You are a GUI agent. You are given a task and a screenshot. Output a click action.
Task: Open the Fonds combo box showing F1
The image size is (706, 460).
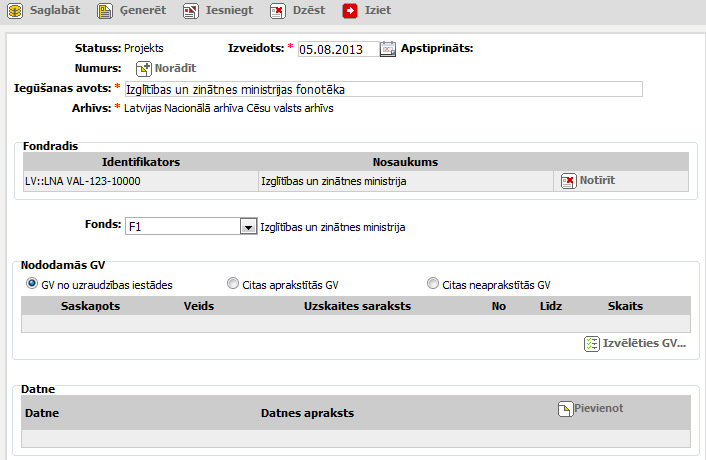(183, 227)
